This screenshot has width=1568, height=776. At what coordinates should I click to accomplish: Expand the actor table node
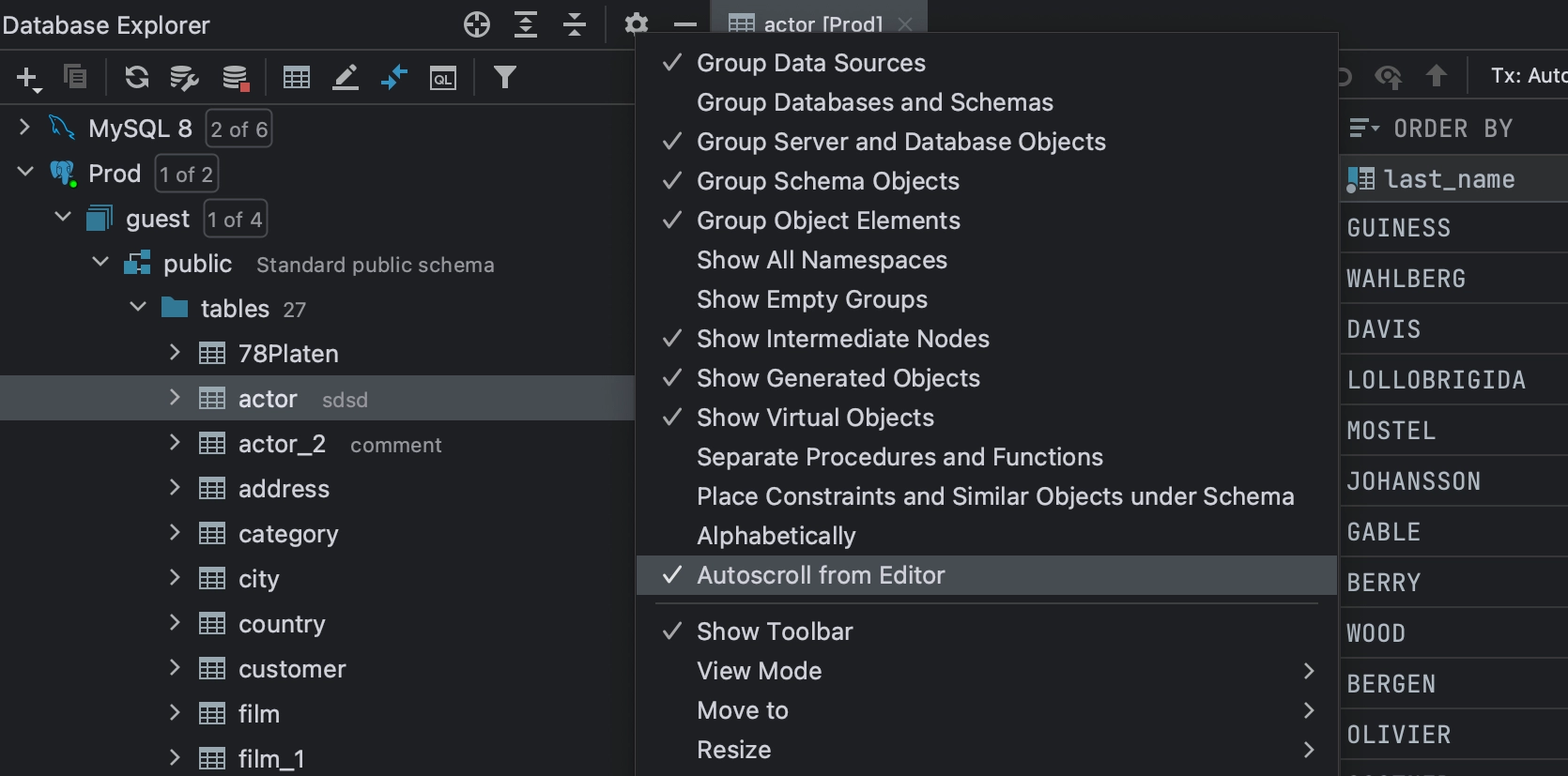(x=175, y=398)
